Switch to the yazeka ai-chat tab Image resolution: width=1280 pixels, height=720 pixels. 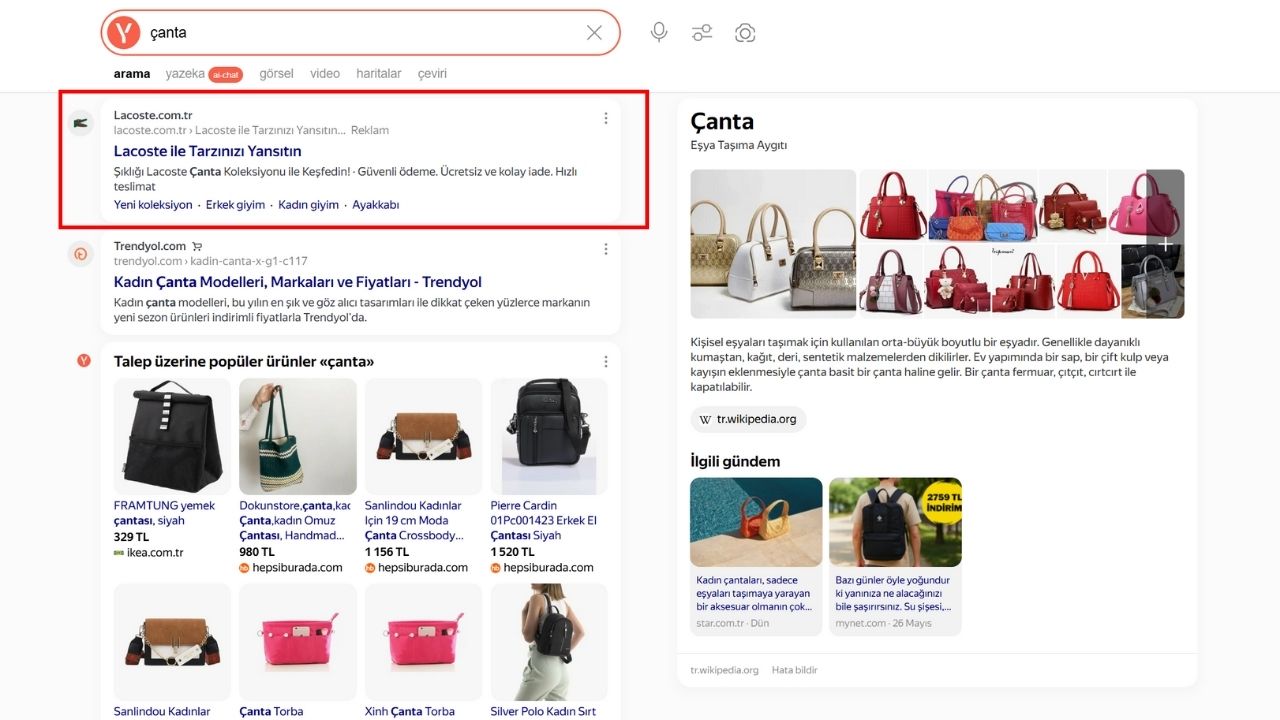[x=204, y=74]
